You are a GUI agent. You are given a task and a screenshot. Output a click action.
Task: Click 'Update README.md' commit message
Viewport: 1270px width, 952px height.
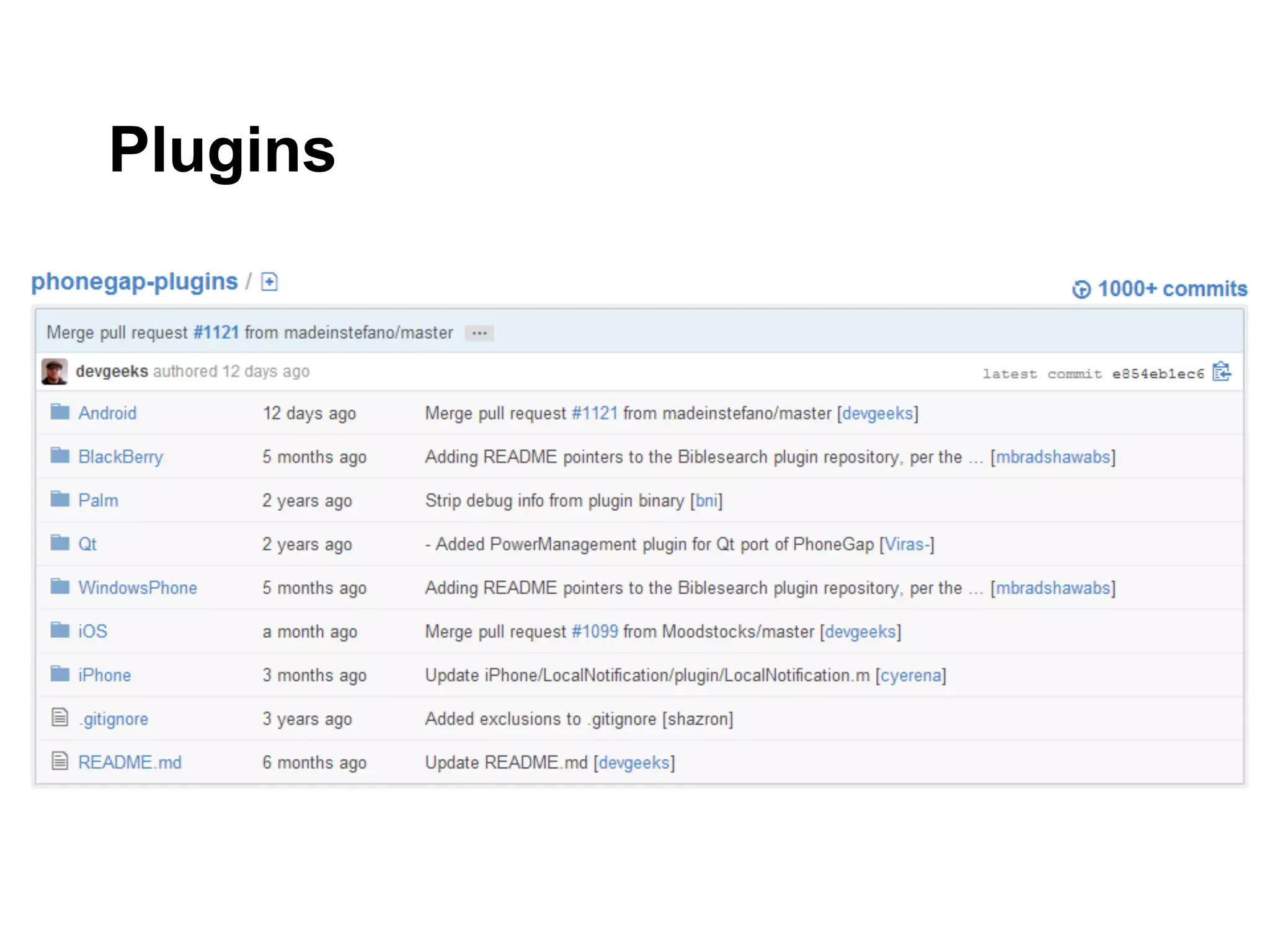coord(506,762)
